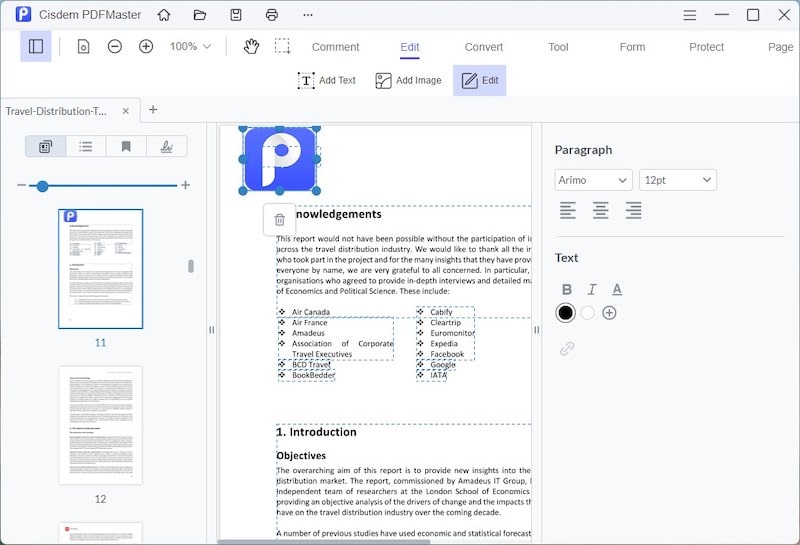Toggle Italic text formatting
The height and width of the screenshot is (545, 800).
click(x=592, y=289)
